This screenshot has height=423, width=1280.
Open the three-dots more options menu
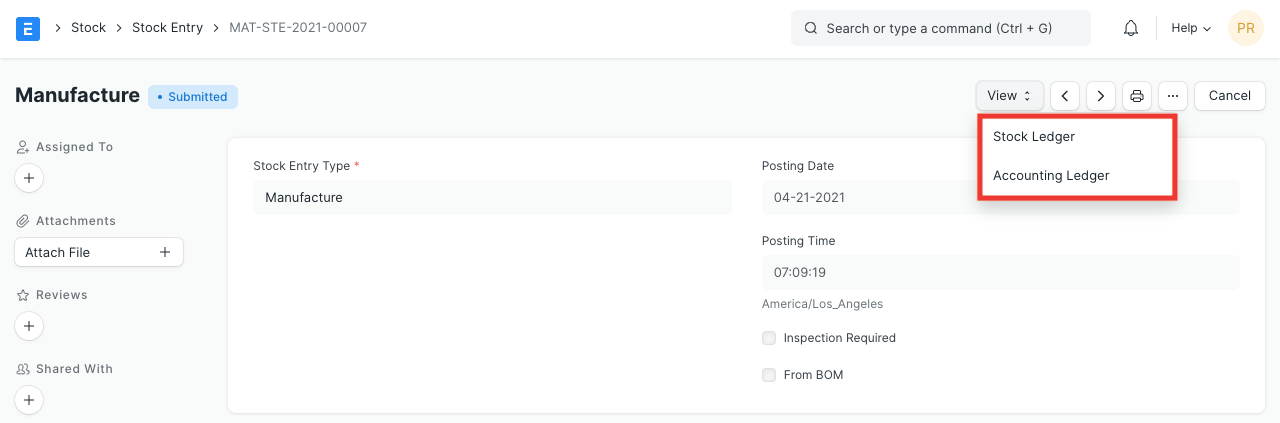pyautogui.click(x=1173, y=96)
